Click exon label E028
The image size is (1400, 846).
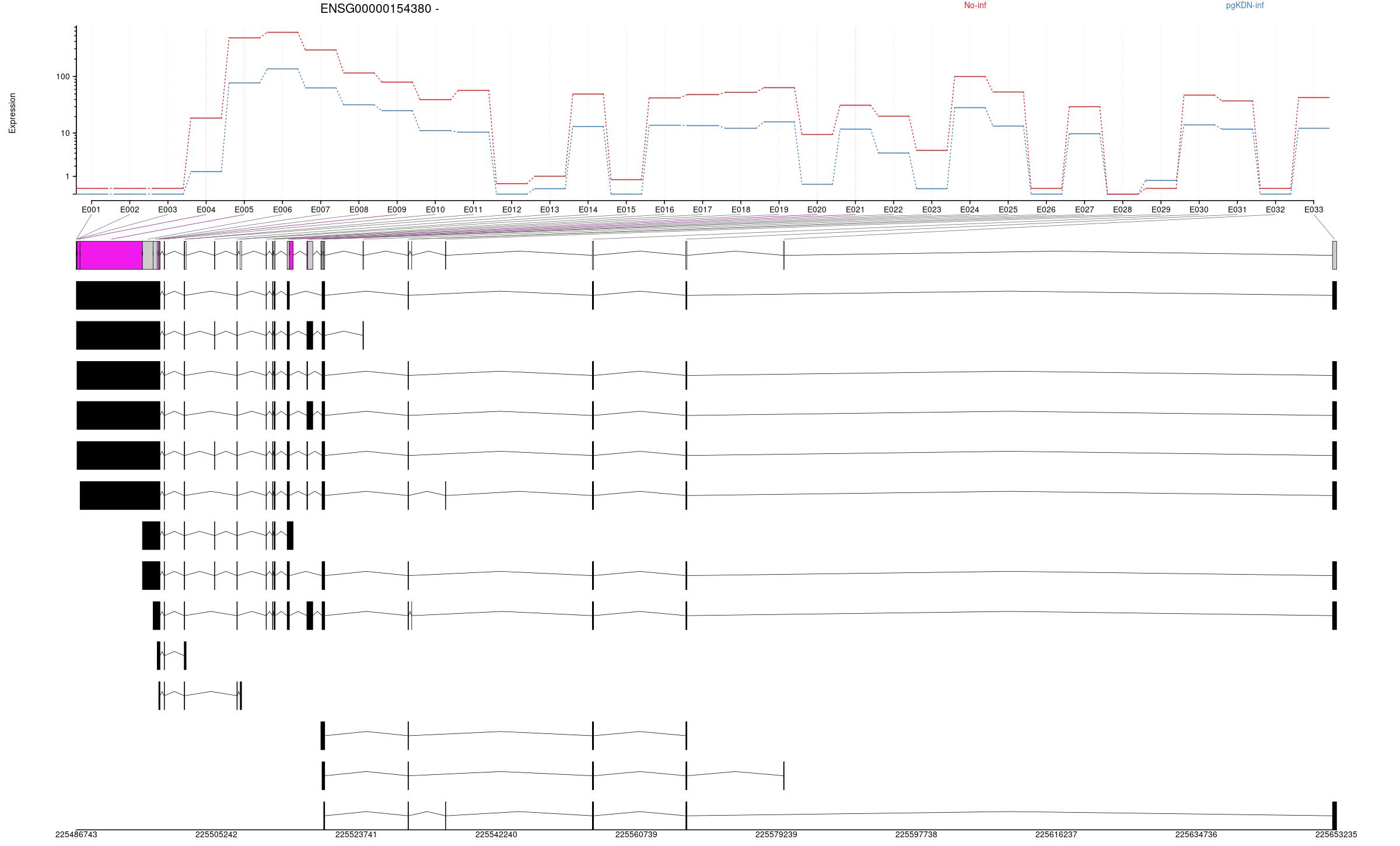point(1122,209)
